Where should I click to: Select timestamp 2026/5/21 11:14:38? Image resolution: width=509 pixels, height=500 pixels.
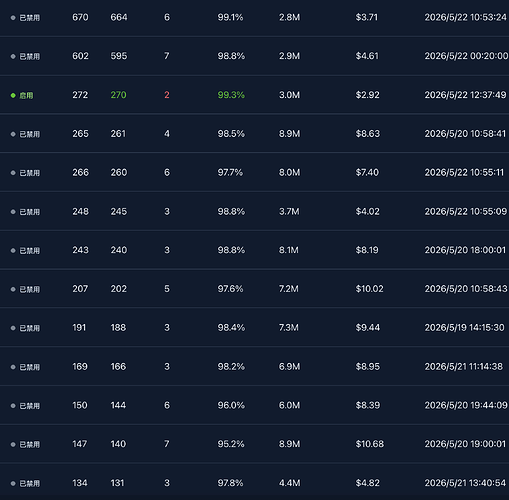pos(463,367)
